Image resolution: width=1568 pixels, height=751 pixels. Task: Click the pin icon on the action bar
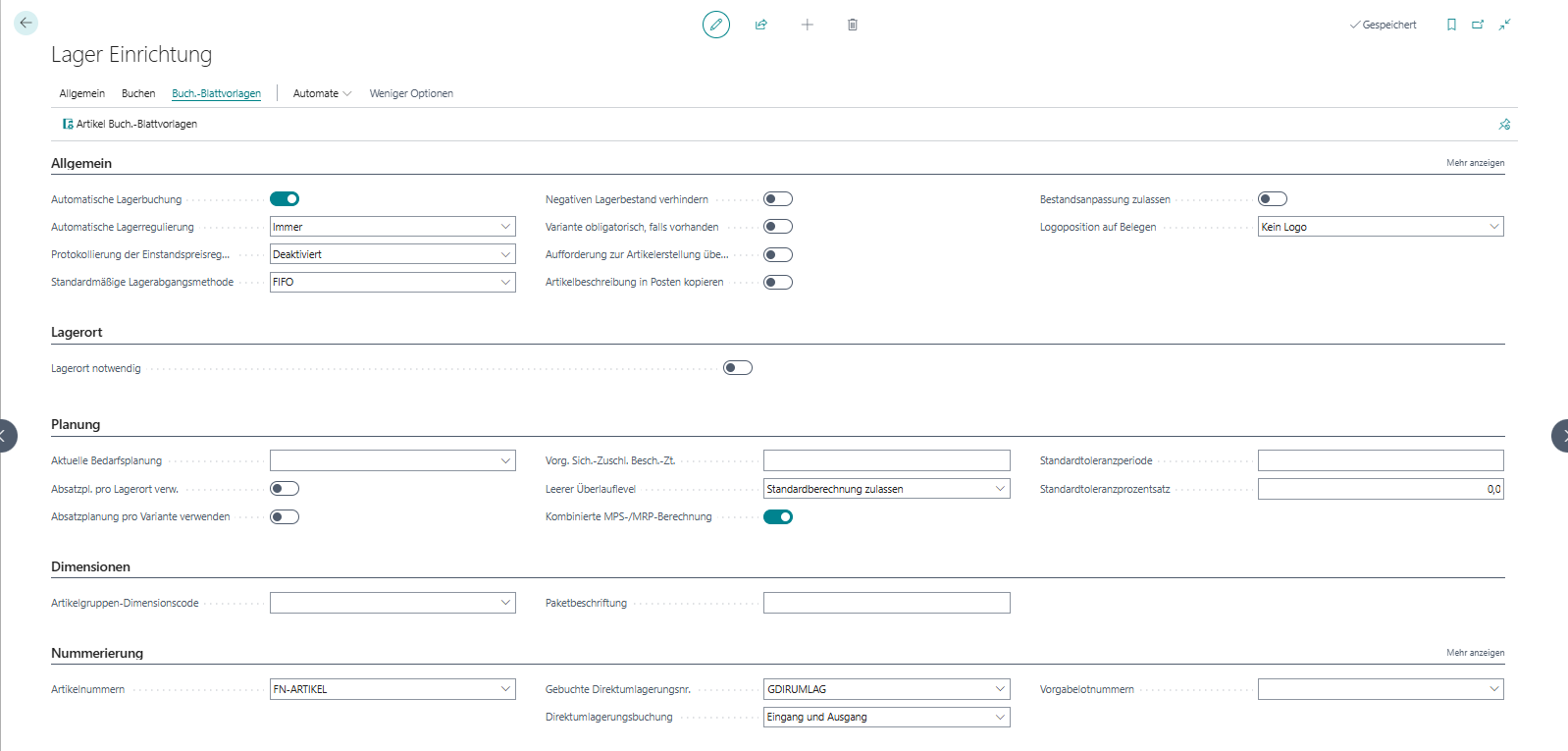[x=1504, y=125]
